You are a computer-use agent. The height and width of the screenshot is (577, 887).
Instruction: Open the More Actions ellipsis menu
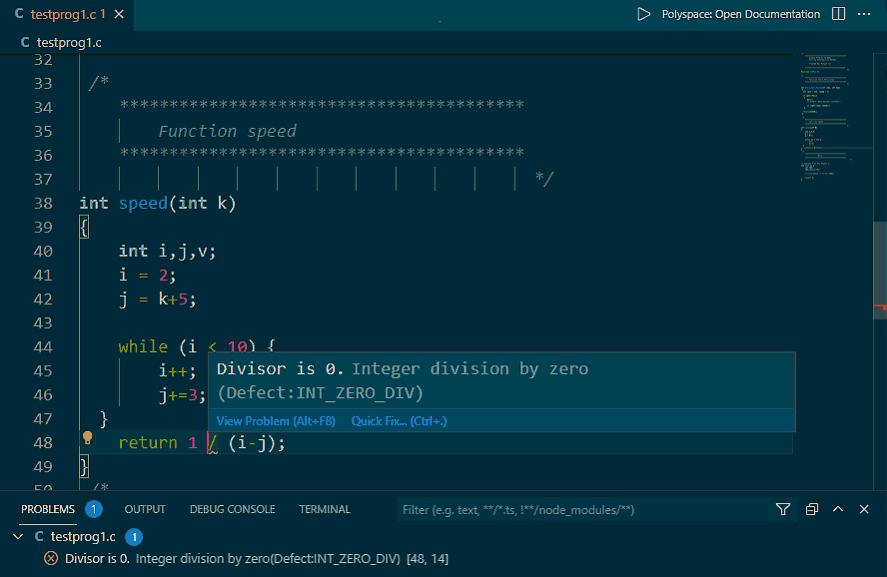(865, 14)
